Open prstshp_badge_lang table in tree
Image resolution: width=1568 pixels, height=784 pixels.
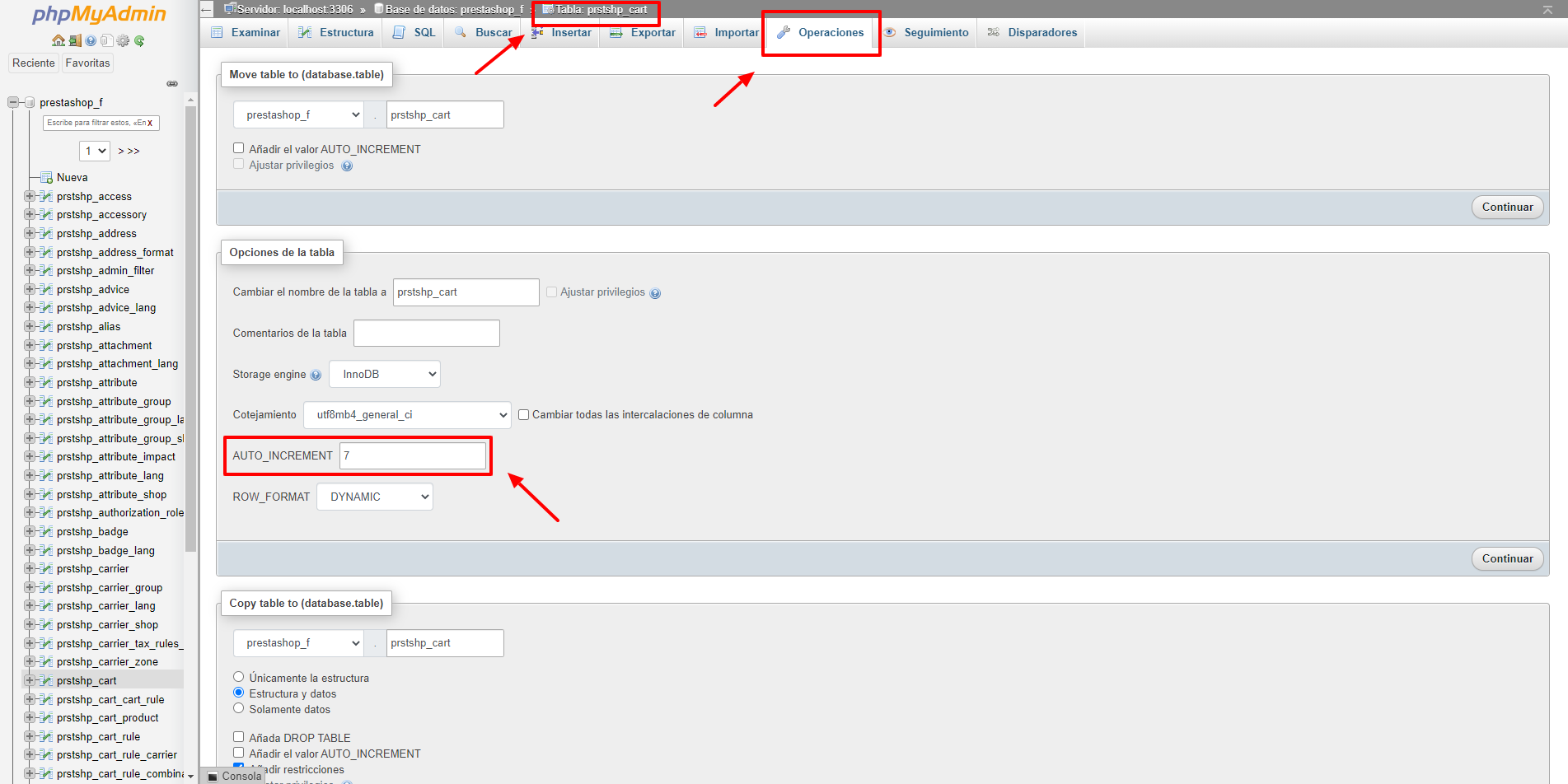(105, 550)
